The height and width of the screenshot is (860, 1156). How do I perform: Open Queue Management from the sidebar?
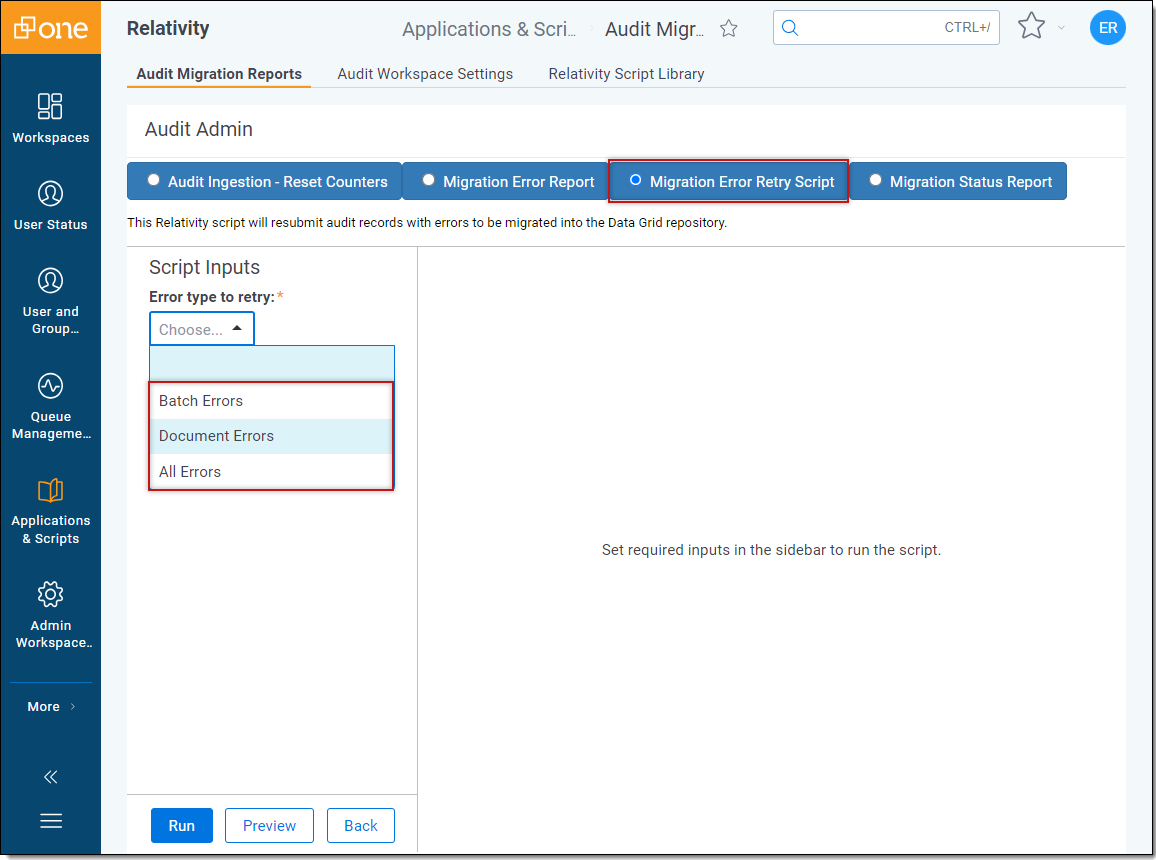click(x=50, y=386)
